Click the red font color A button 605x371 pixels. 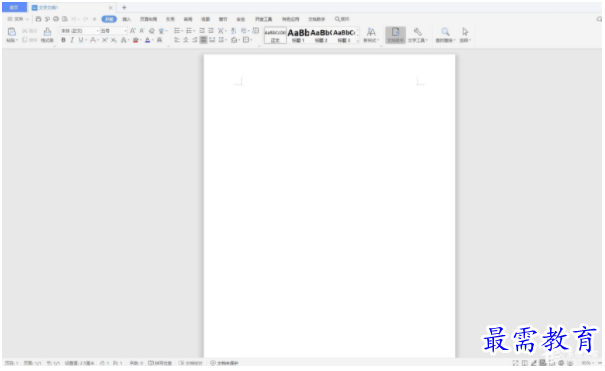pyautogui.click(x=93, y=40)
